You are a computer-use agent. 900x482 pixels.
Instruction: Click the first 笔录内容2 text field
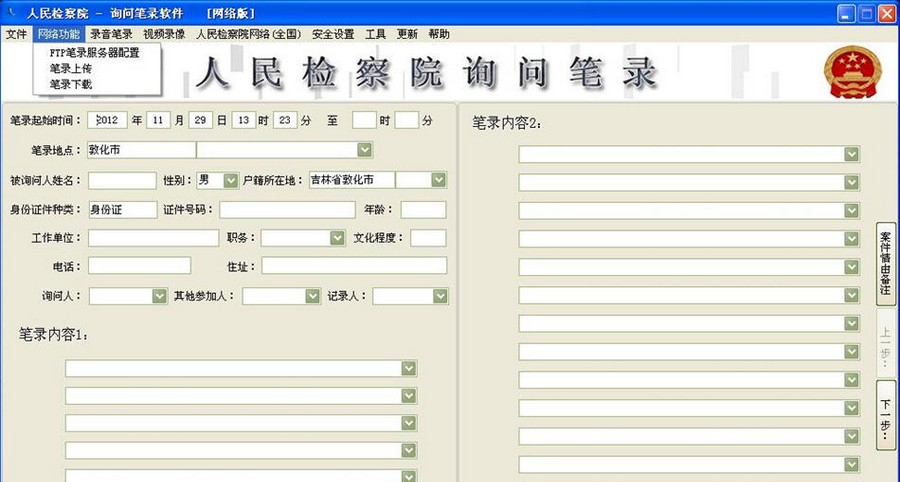682,154
